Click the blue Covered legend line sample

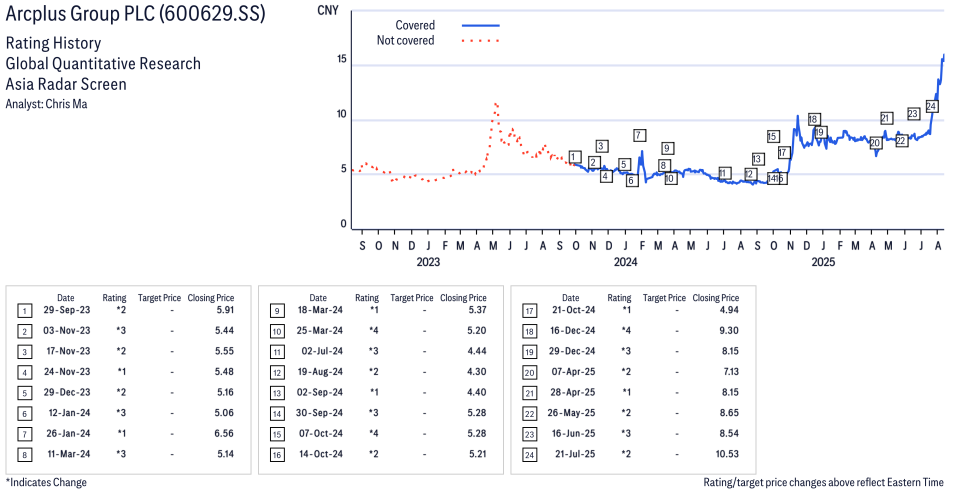click(x=481, y=26)
